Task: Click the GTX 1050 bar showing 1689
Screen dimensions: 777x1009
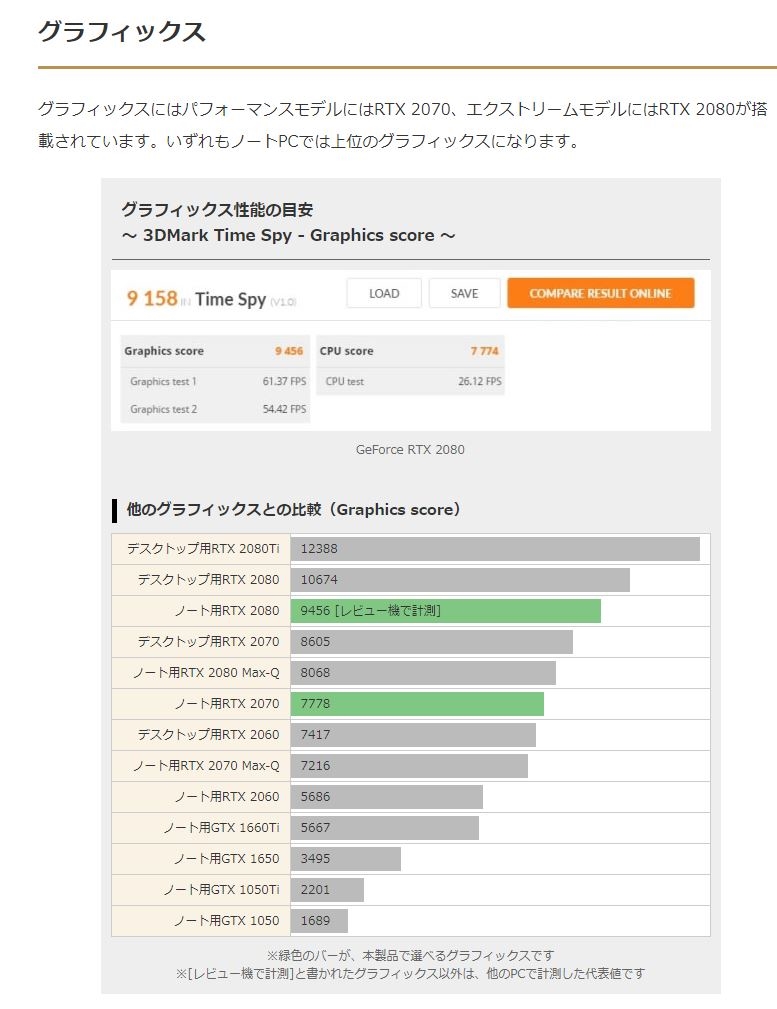Action: (319, 921)
